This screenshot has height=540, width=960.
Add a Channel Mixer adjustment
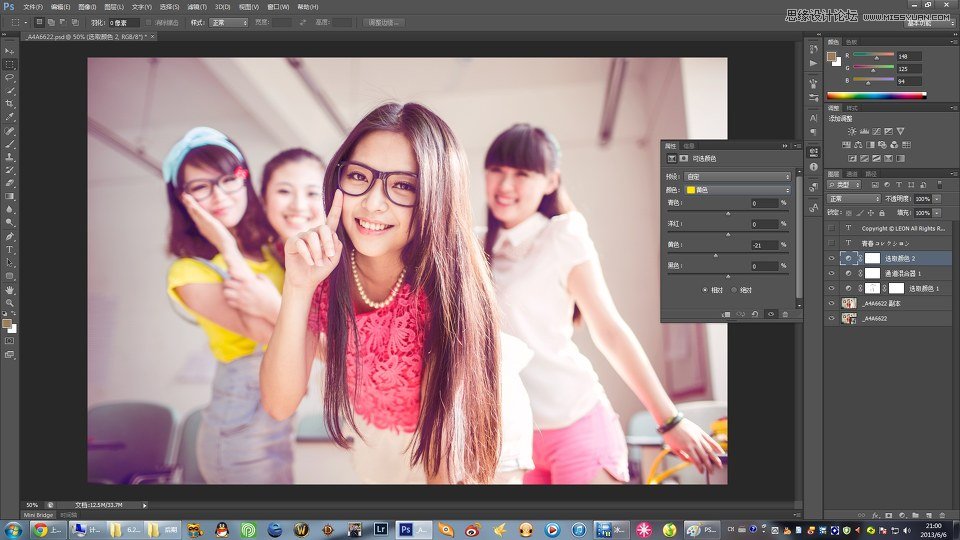pos(894,144)
